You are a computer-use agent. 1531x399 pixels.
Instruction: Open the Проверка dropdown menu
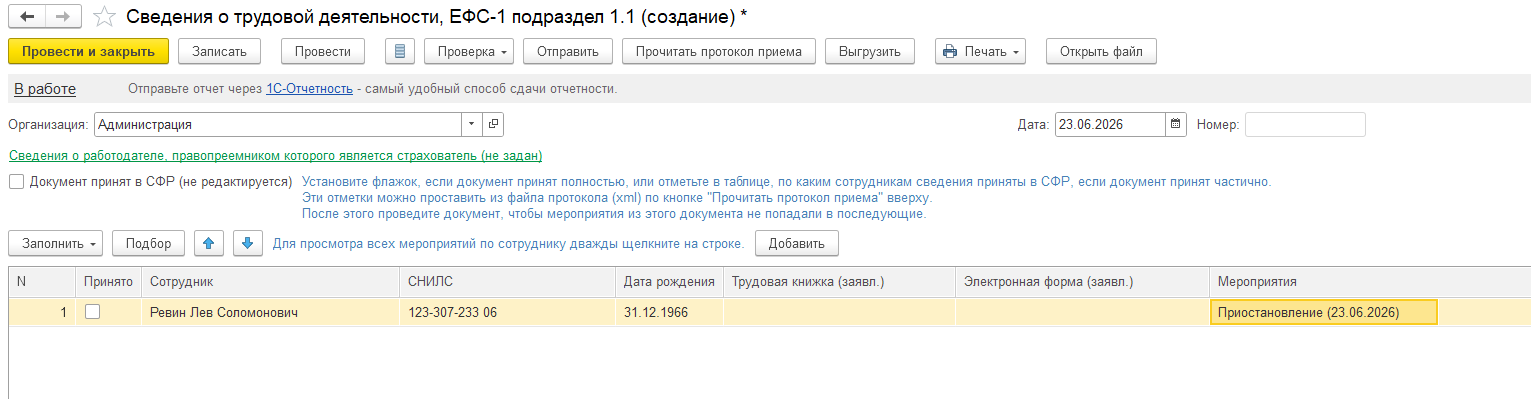tap(469, 51)
